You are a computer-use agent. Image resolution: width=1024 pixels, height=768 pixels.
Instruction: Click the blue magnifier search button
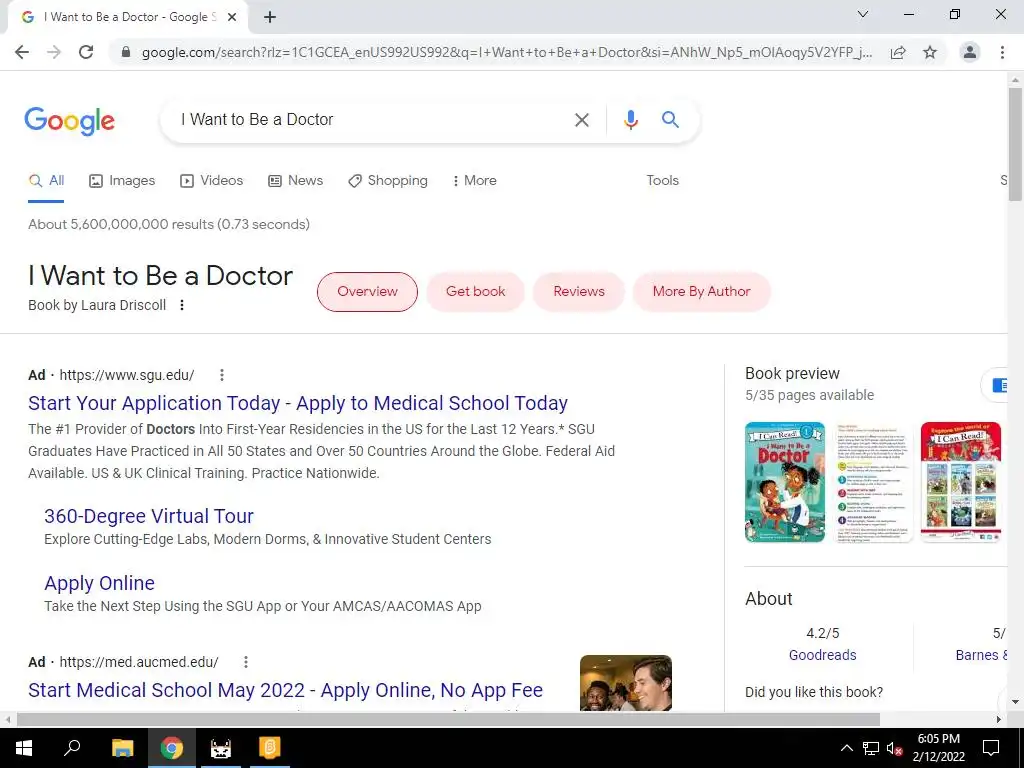tap(670, 120)
